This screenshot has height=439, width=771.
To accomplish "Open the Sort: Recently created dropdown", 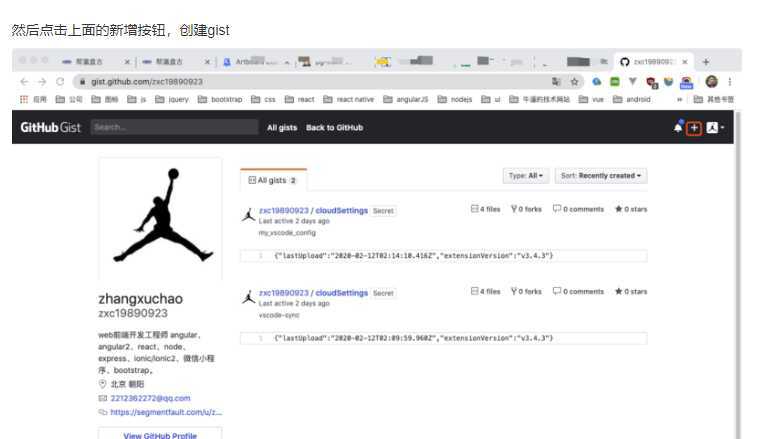I will [601, 176].
